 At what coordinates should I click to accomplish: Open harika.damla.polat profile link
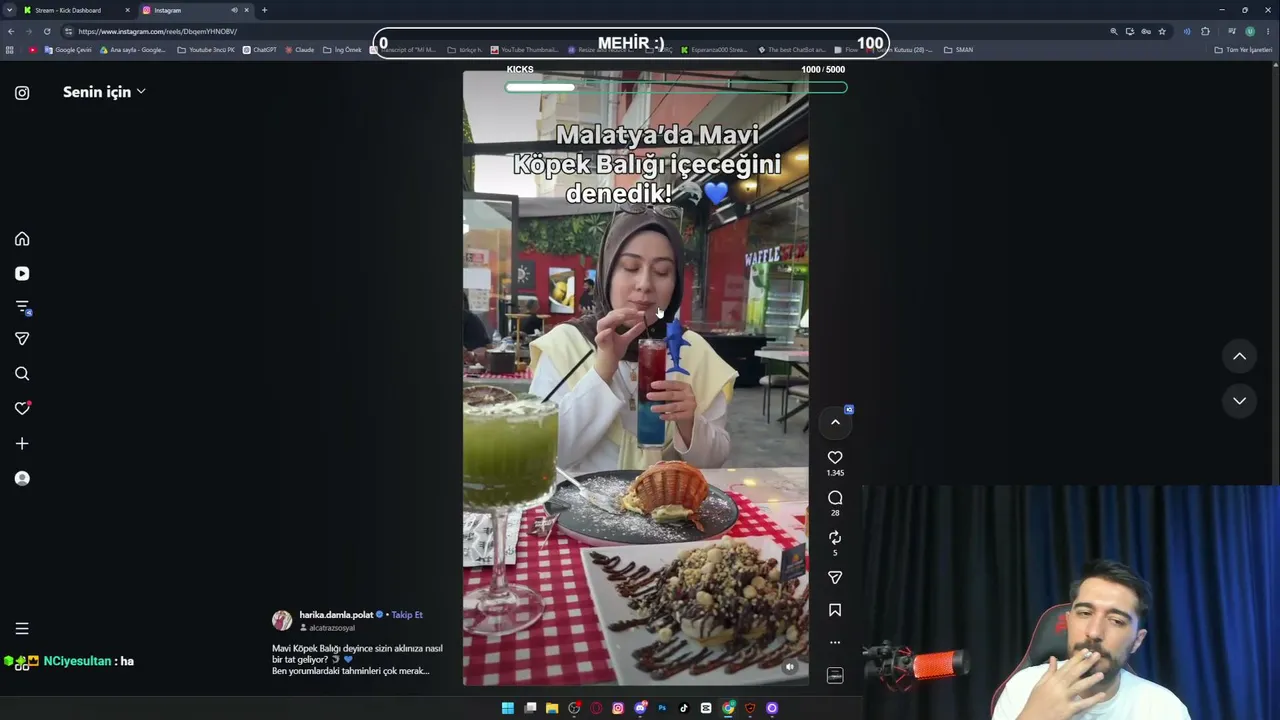[336, 615]
